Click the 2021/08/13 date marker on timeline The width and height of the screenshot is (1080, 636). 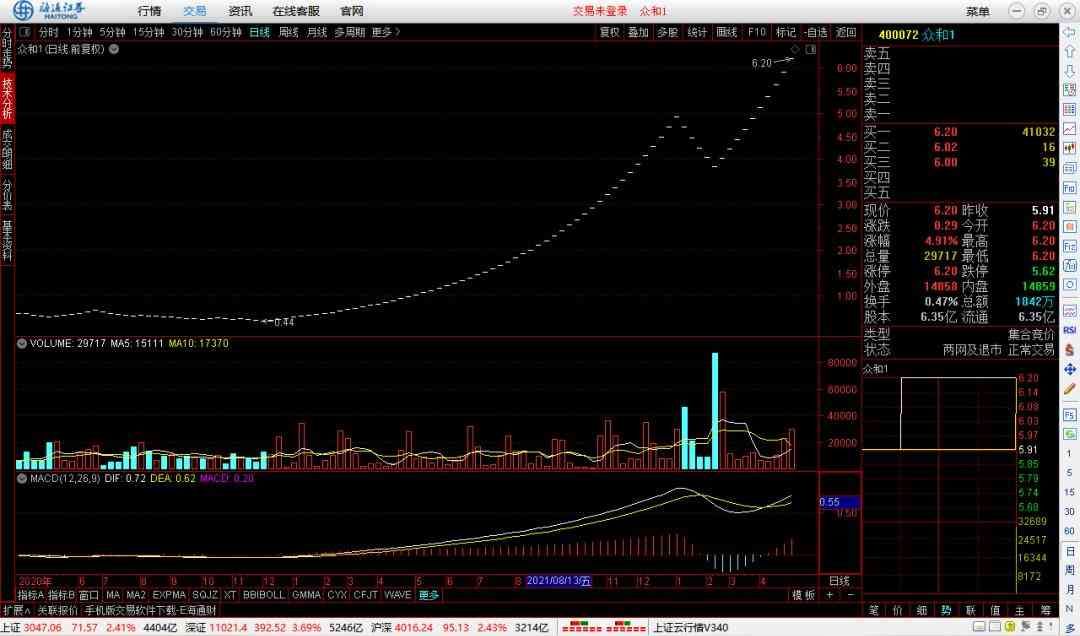pos(559,580)
